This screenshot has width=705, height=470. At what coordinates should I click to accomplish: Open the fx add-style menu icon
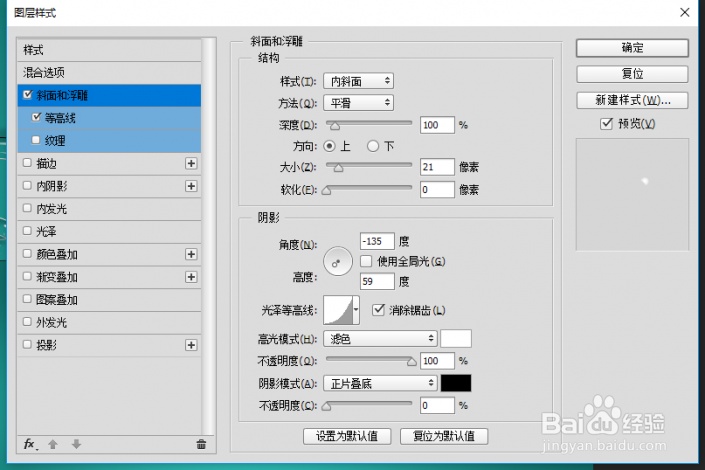click(30, 444)
